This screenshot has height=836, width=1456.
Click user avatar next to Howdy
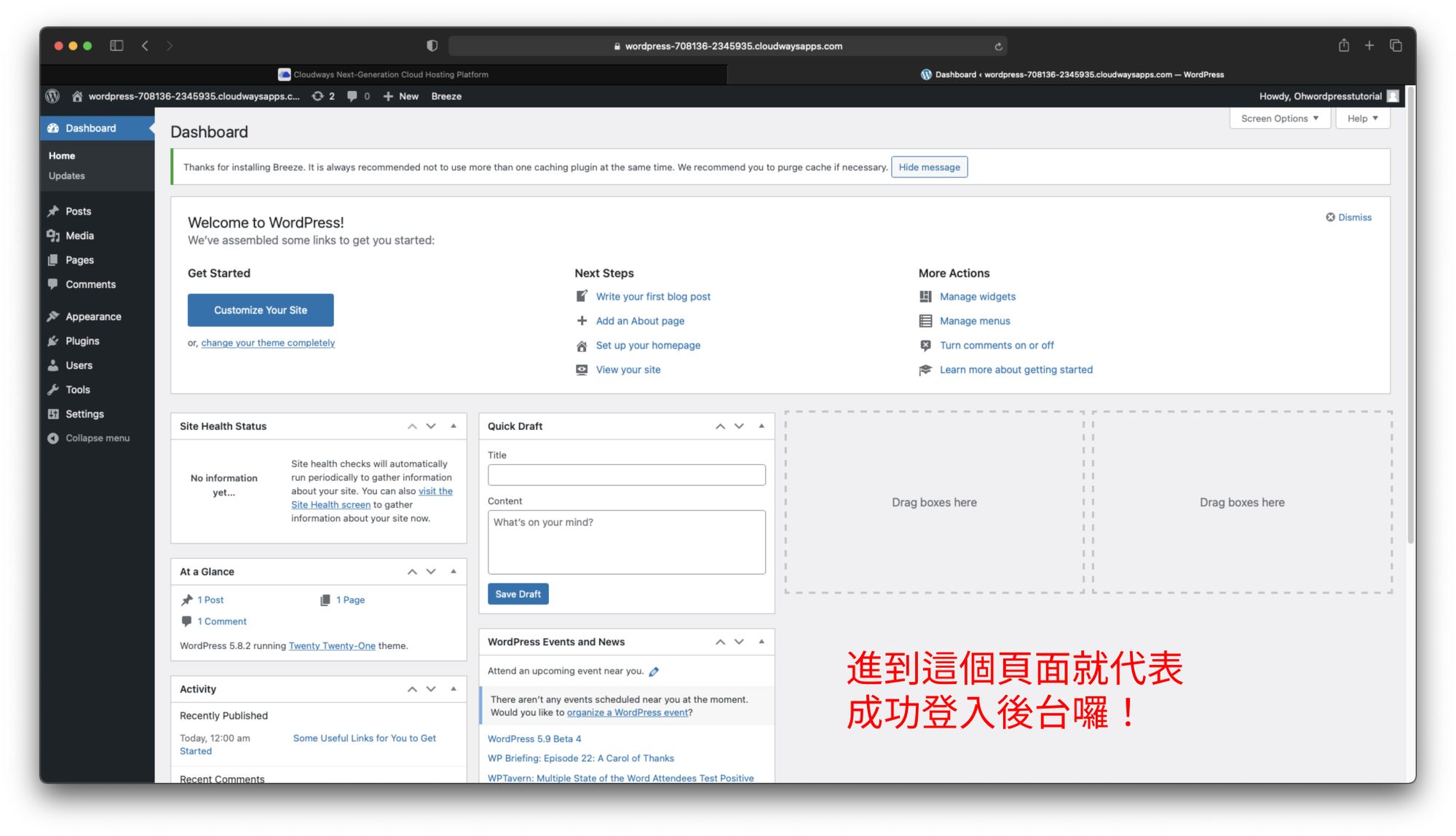1393,96
